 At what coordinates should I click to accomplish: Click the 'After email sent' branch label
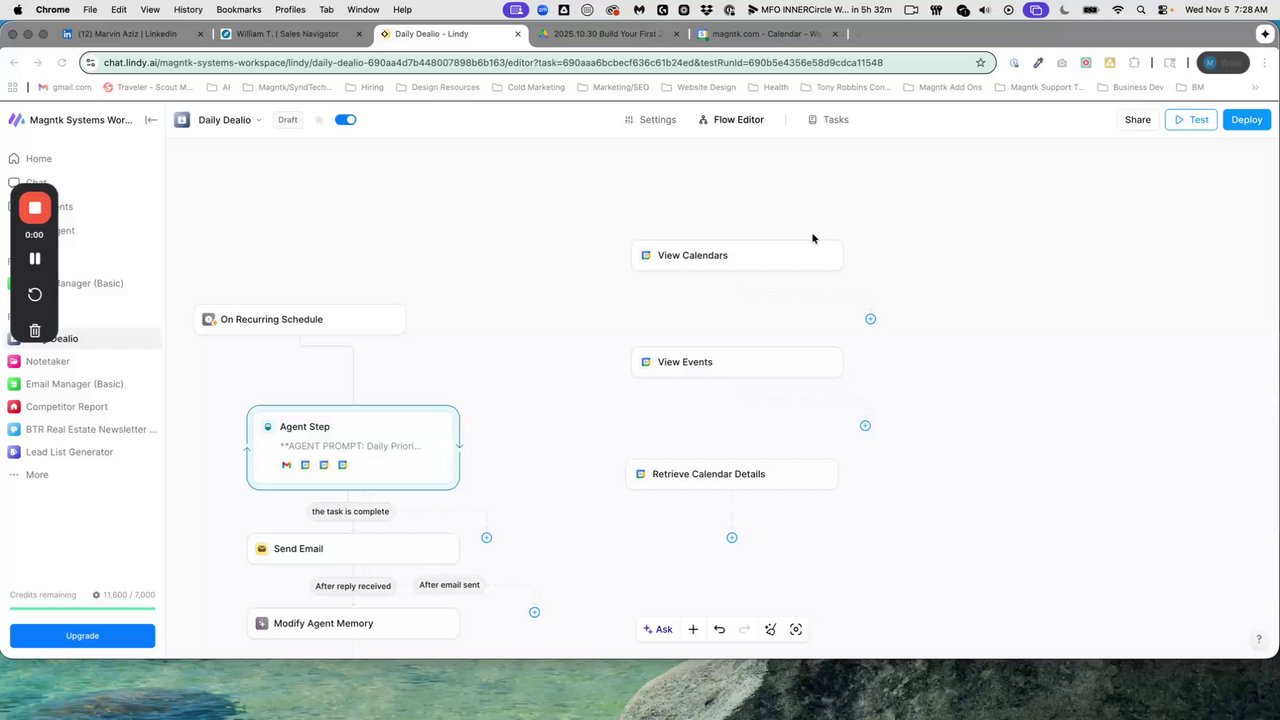(x=449, y=585)
